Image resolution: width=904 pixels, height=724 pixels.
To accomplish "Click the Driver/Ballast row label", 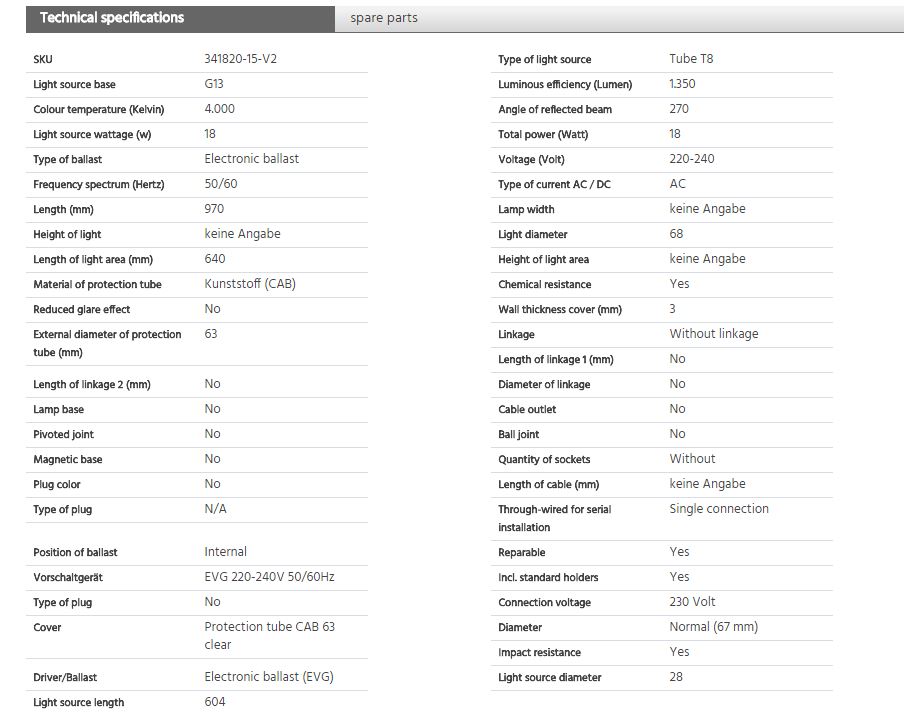I will (x=65, y=677).
